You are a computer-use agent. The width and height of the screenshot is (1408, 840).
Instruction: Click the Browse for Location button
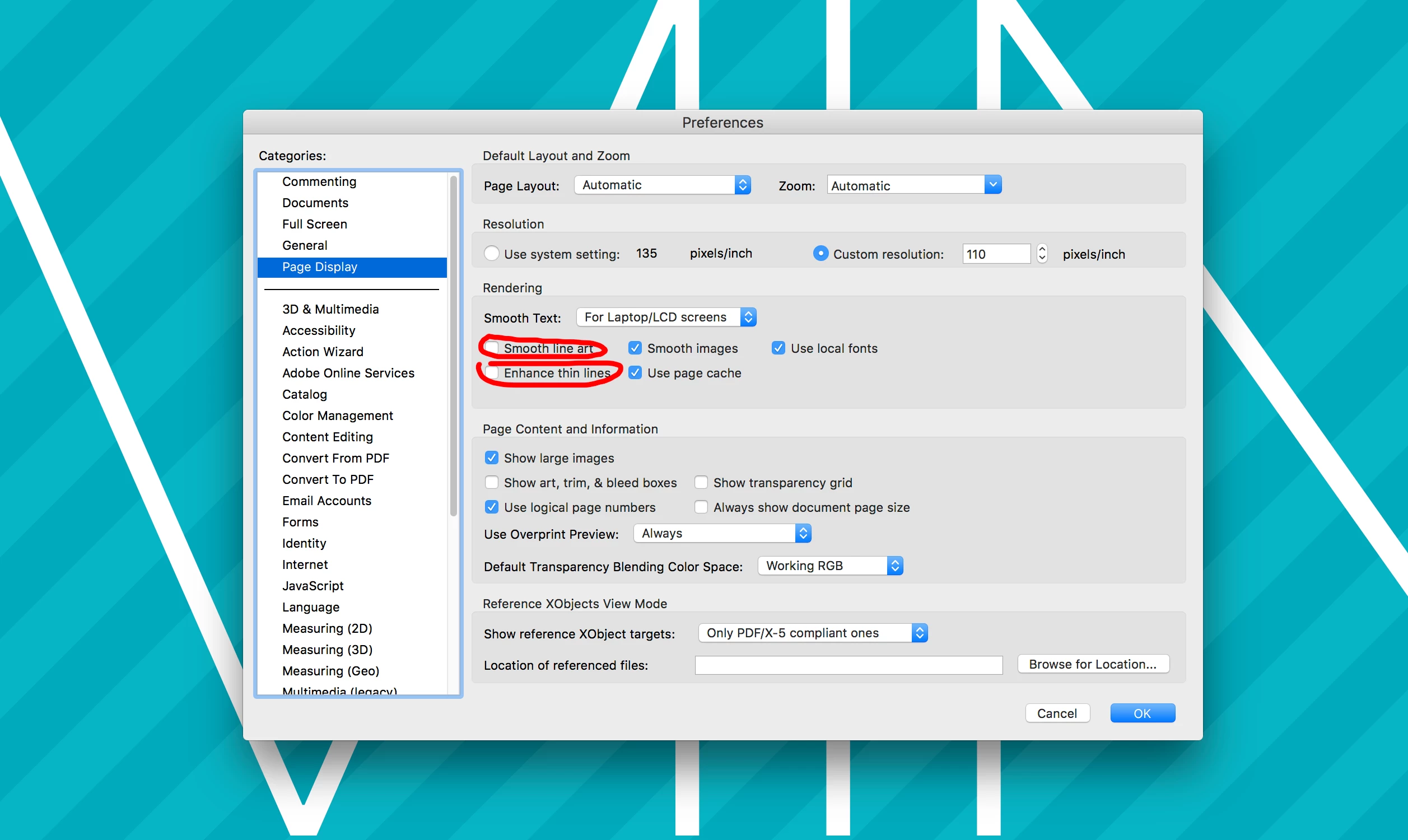[1093, 664]
